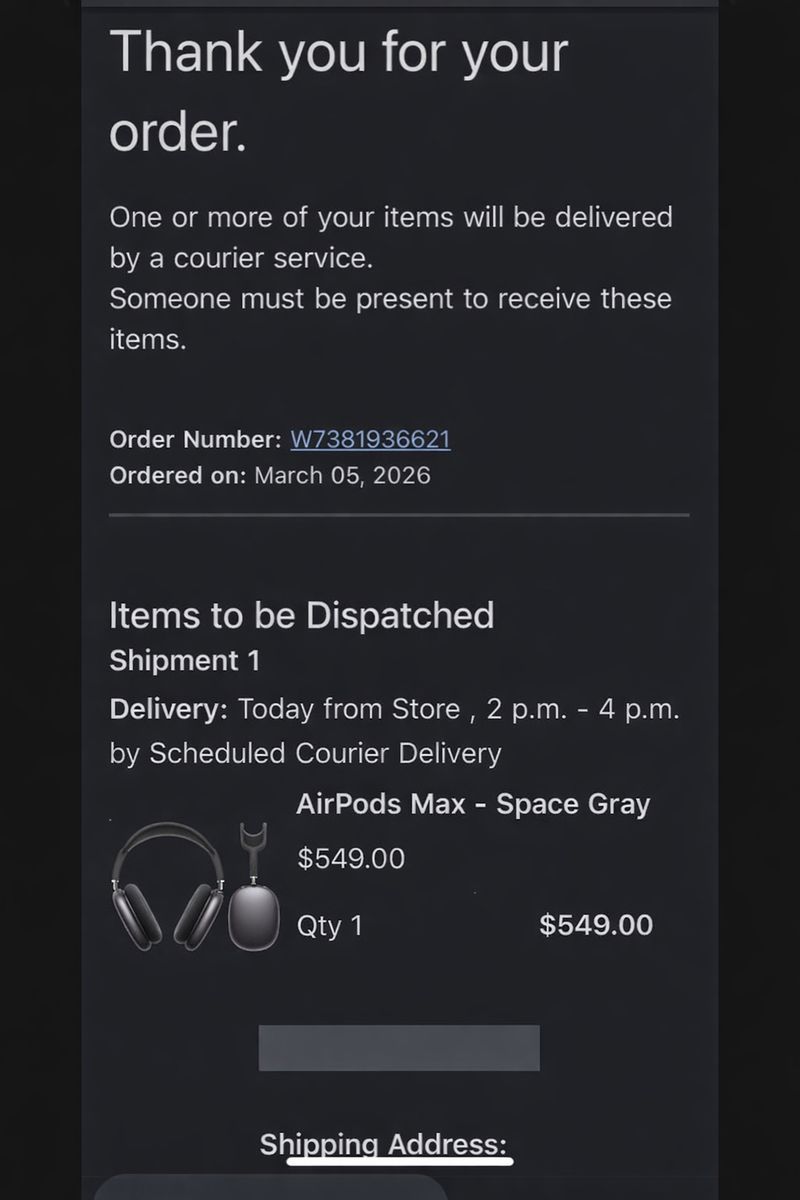Click the Thank you for your order heading
Screen dimensions: 800x1200
(x=338, y=91)
